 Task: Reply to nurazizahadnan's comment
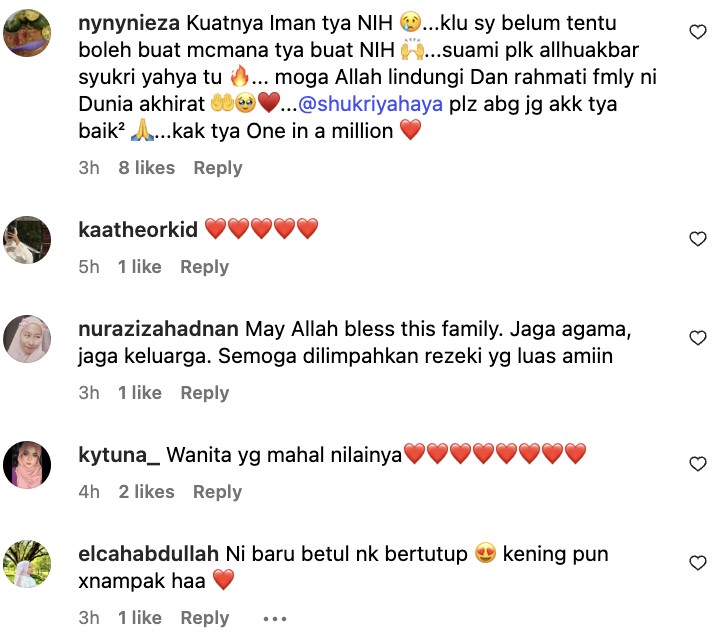point(204,393)
